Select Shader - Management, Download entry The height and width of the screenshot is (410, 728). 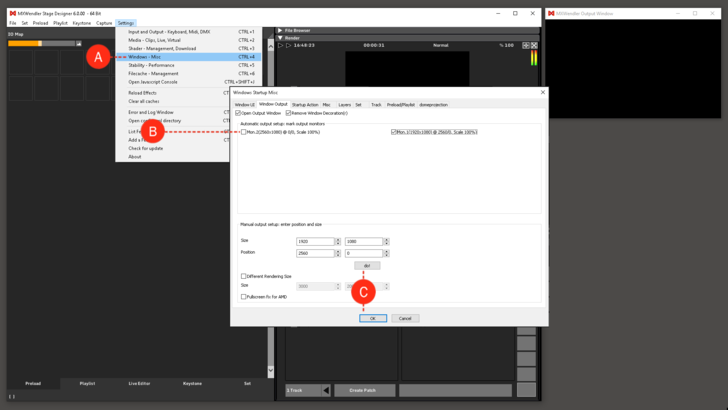click(x=188, y=49)
